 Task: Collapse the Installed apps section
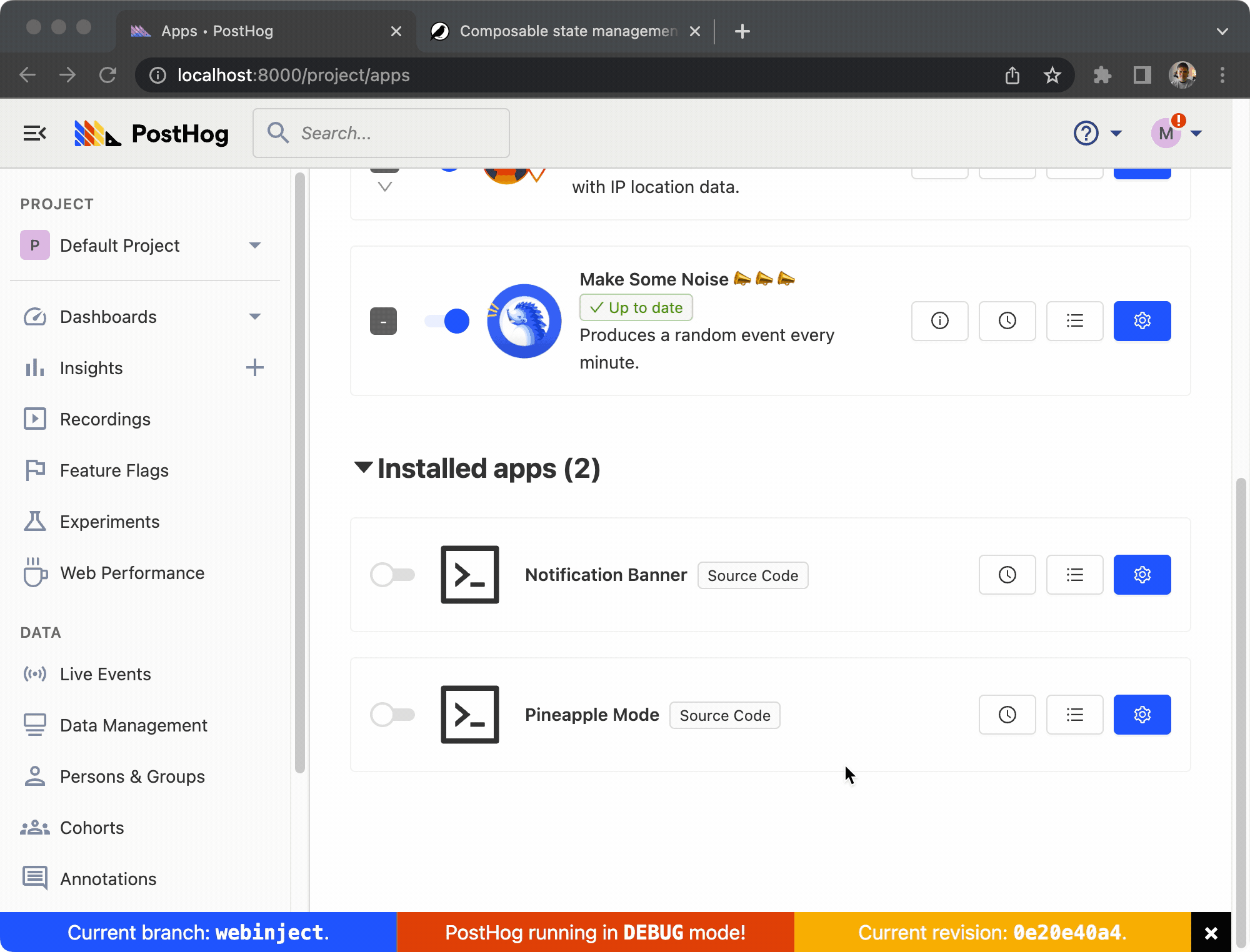(x=364, y=467)
